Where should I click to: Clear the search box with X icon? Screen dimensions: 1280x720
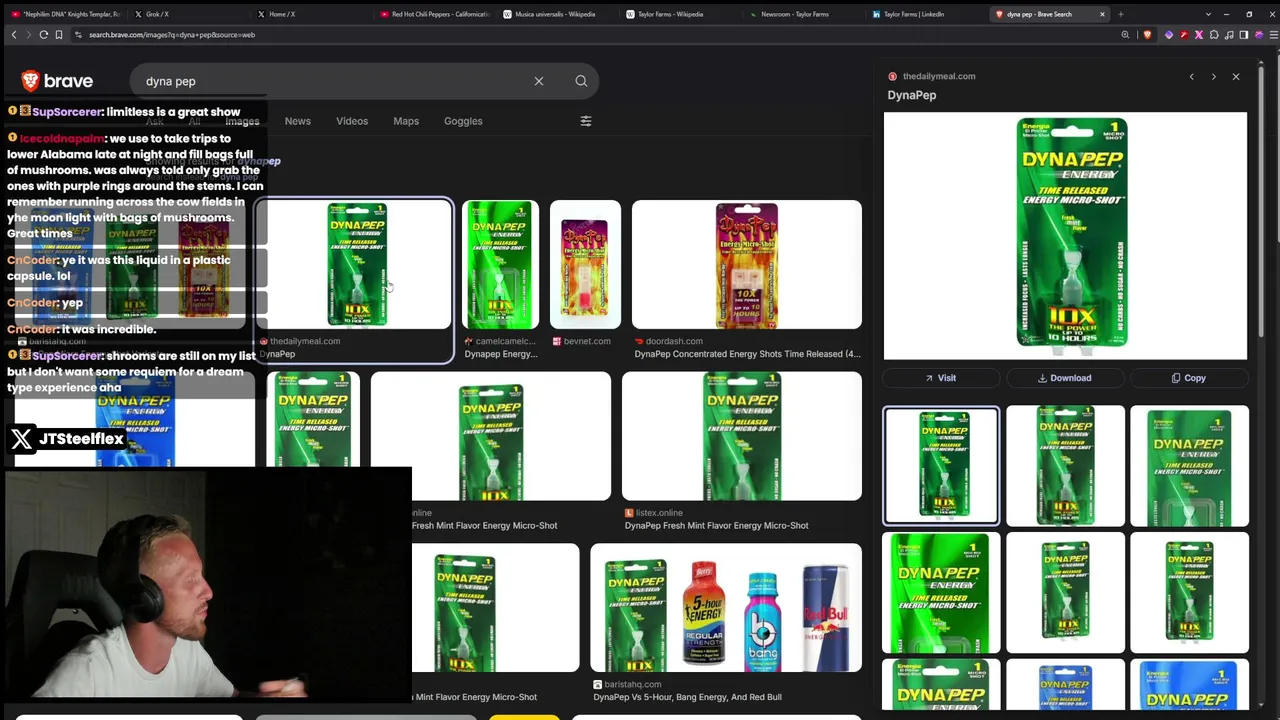[x=539, y=81]
